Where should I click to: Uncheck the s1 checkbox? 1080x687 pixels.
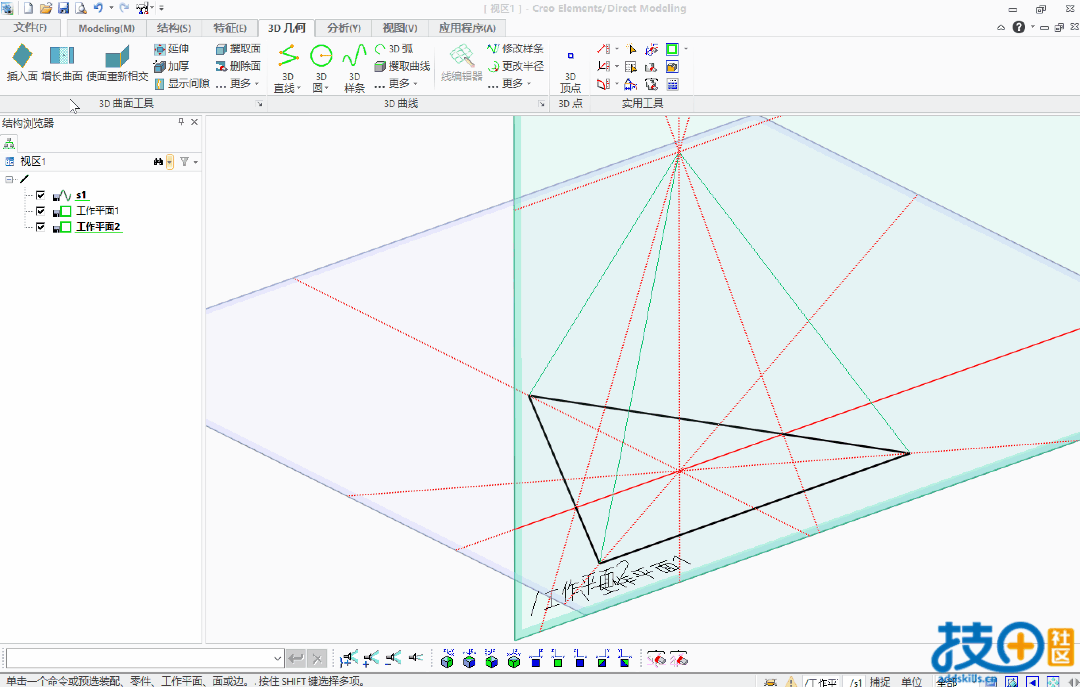click(41, 195)
